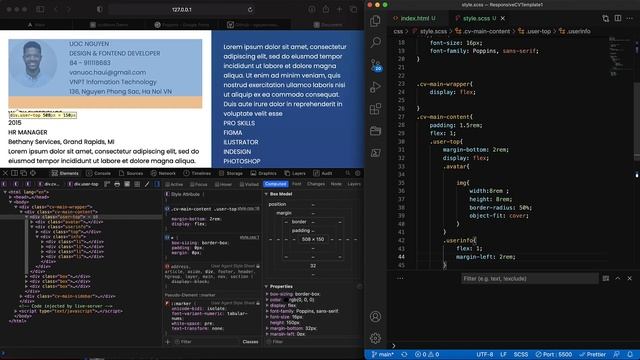Click the main* git branch indicator
Screen dimensions: 640x360
[x=382, y=355]
